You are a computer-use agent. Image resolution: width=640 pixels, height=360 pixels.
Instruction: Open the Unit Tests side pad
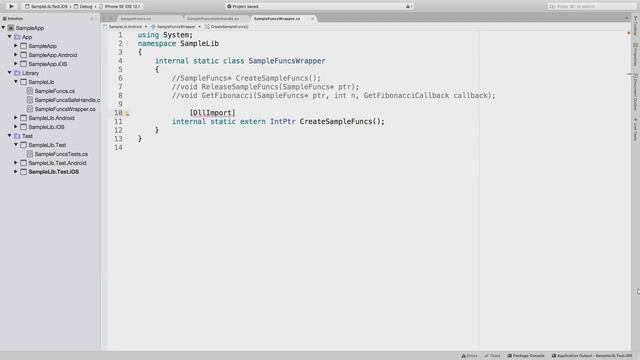pos(636,129)
